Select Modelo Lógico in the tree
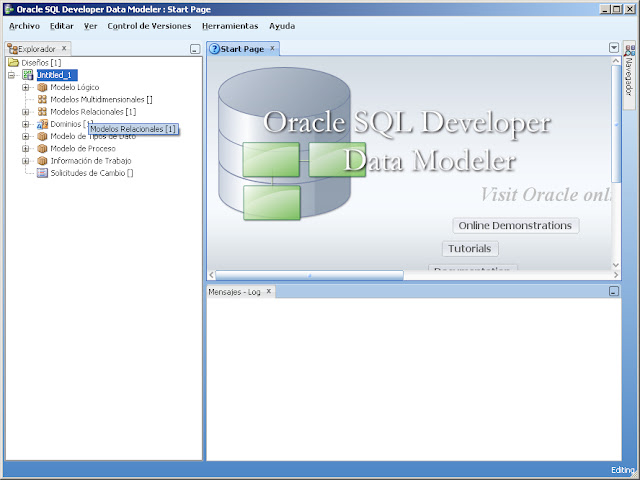640x480 pixels. 75,87
